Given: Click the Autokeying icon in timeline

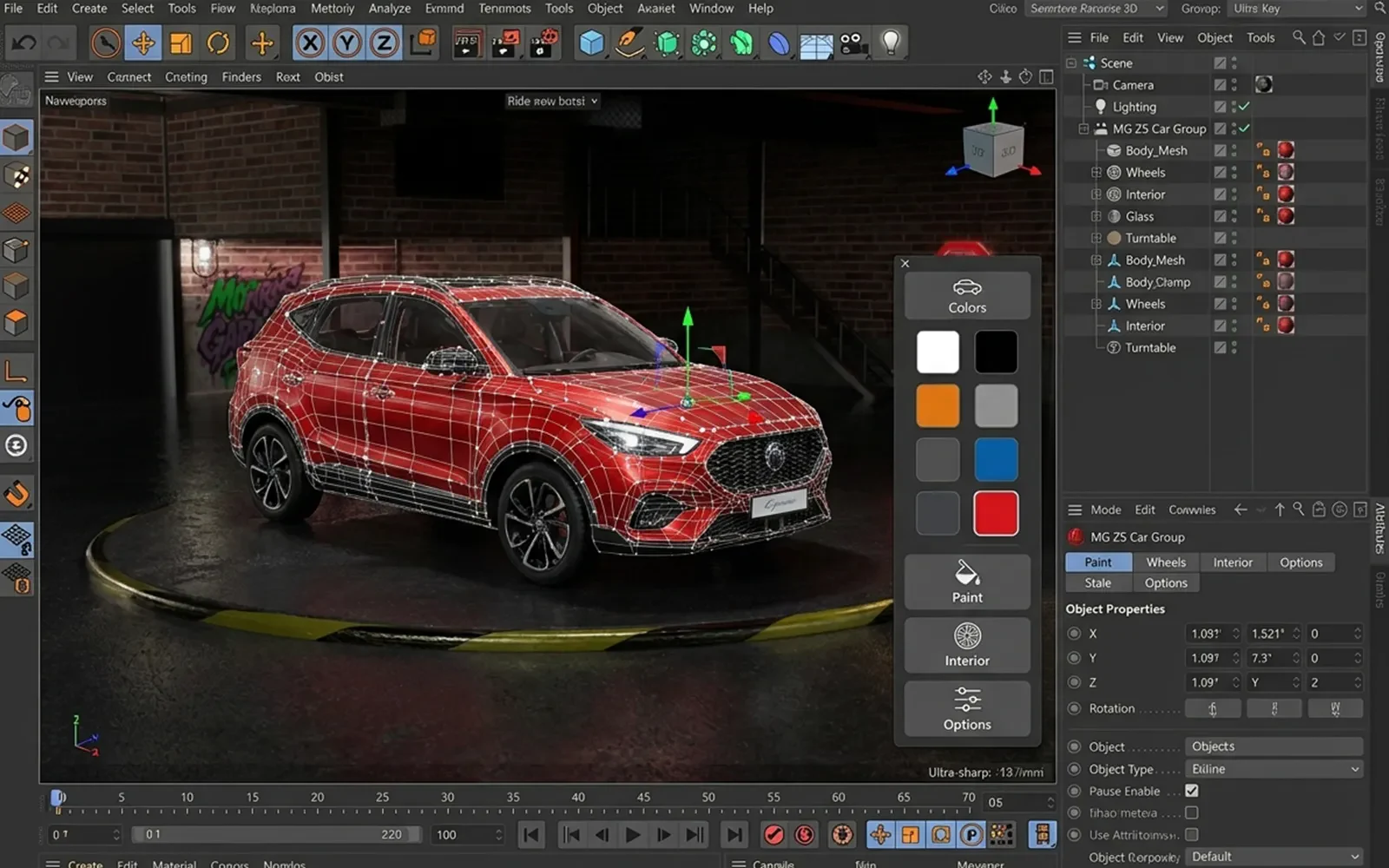Looking at the screenshot, I should (805, 834).
